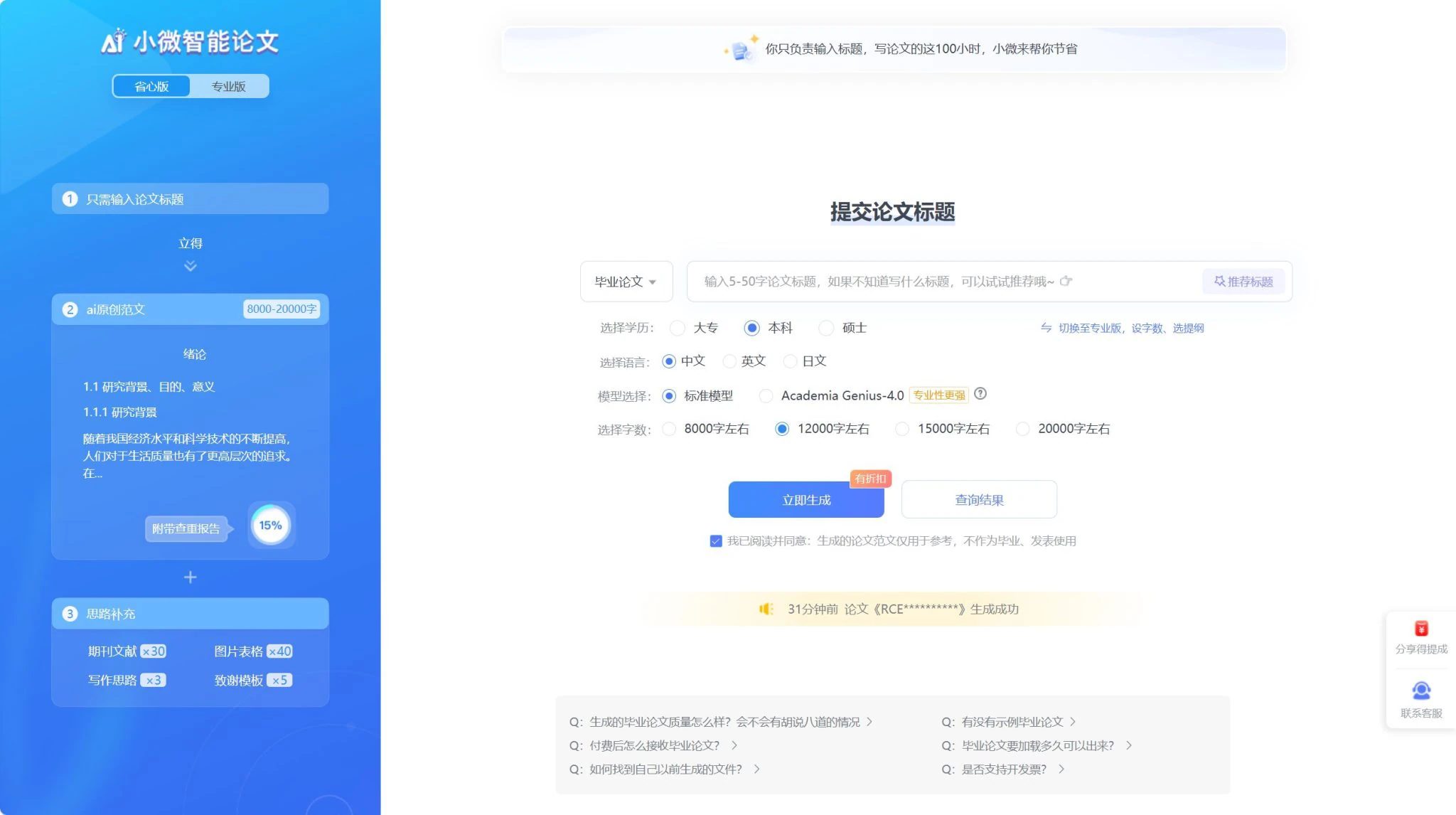Click the 附带查重报告 tag
This screenshot has height=815, width=1456.
pyautogui.click(x=186, y=528)
